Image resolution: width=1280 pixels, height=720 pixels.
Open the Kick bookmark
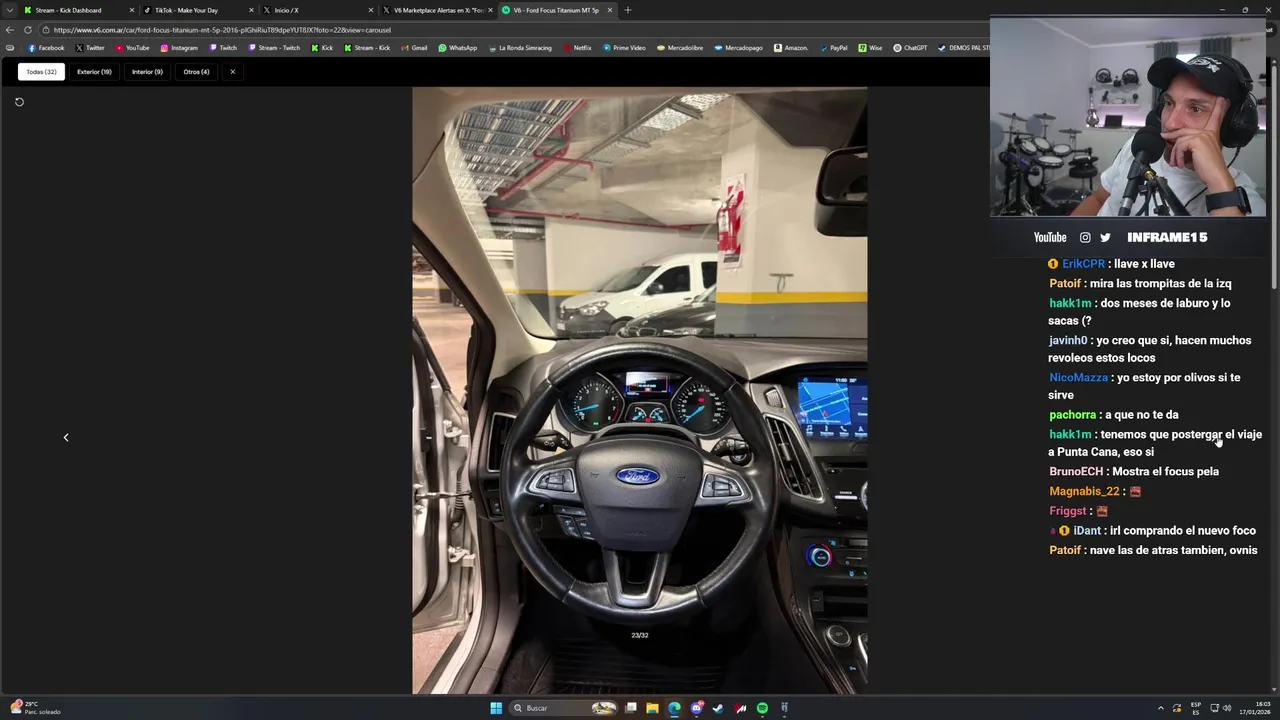click(x=322, y=48)
